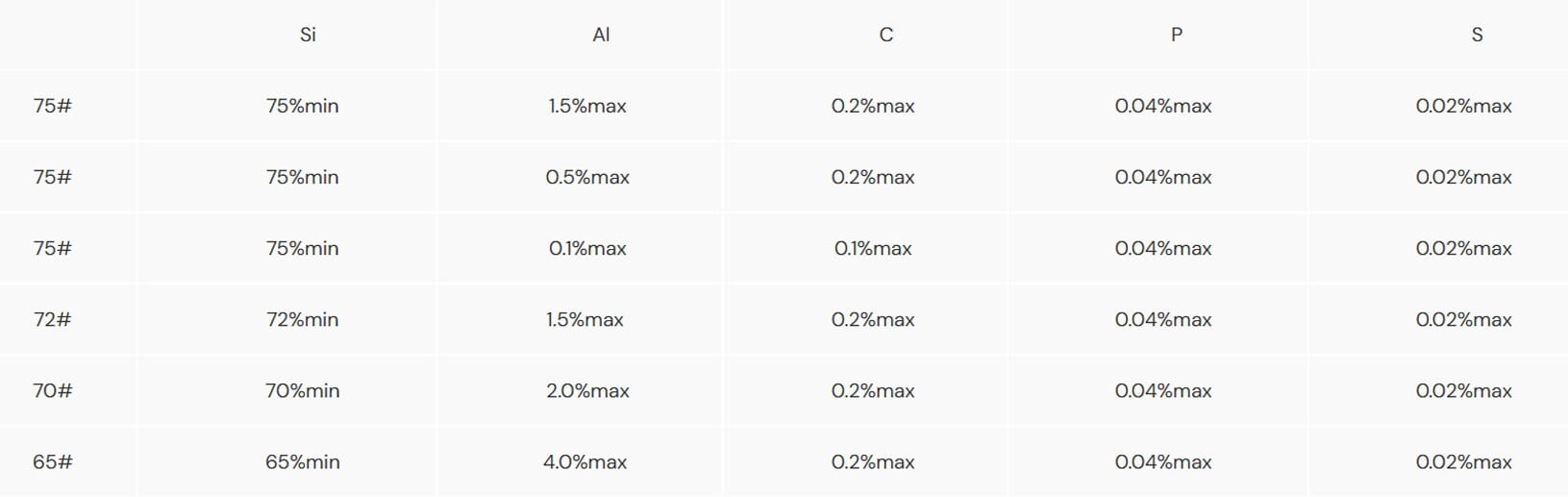
Task: Select the 72# row label
Action: pos(52,319)
